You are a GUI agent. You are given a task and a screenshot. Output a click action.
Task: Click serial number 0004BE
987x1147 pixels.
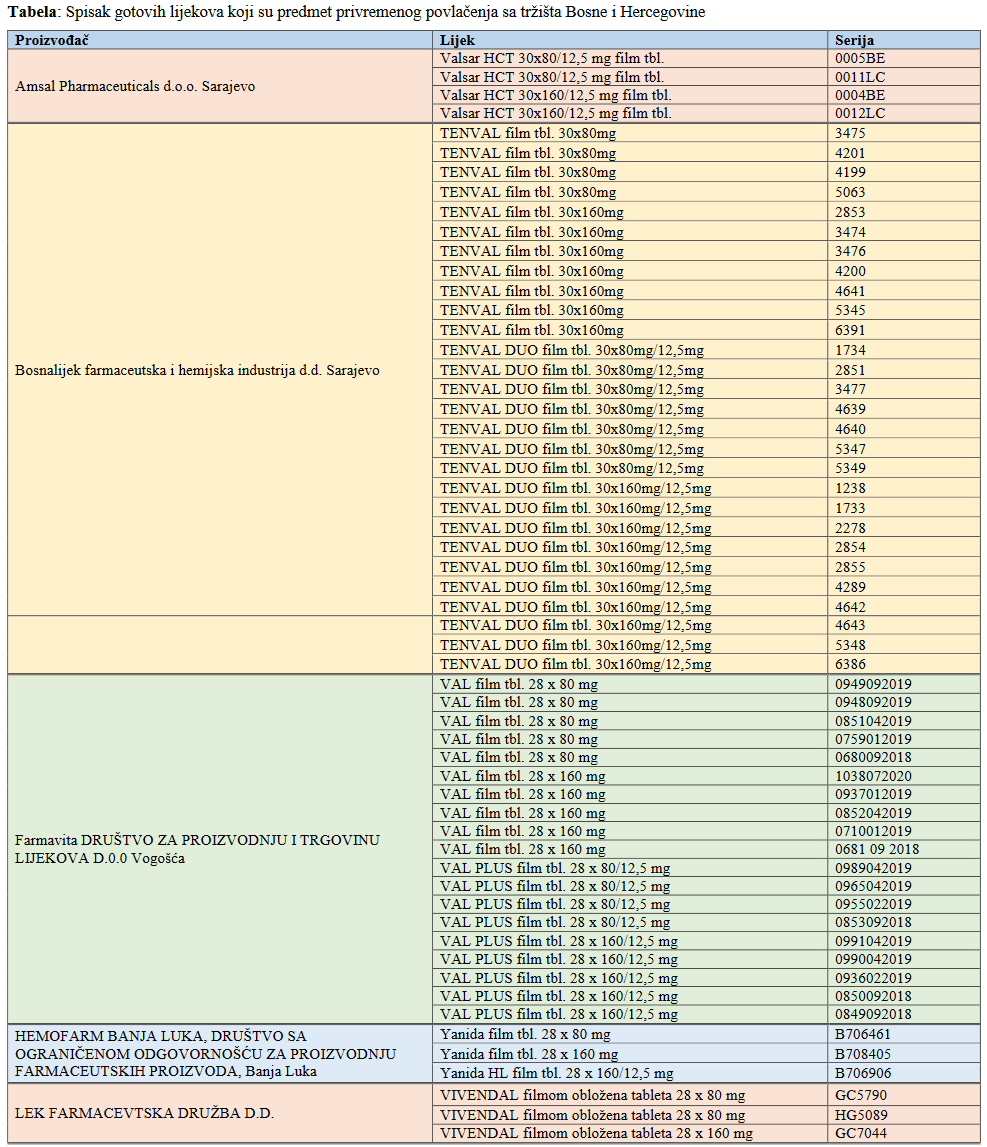pos(860,95)
